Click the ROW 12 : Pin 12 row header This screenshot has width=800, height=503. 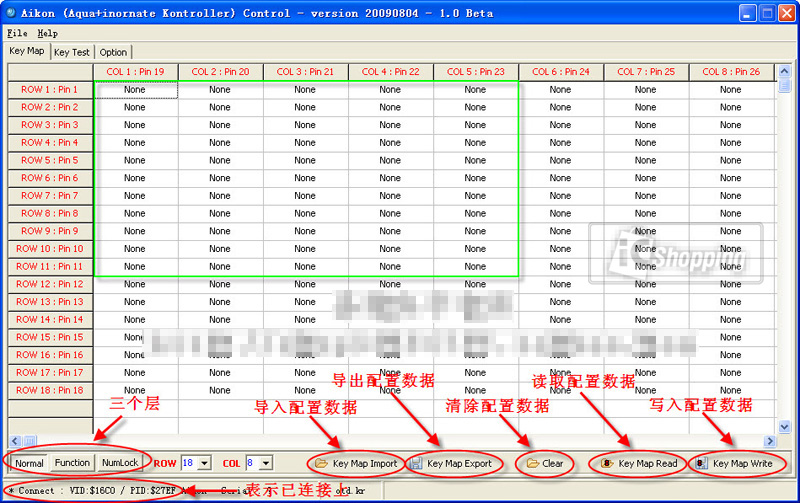pyautogui.click(x=50, y=284)
